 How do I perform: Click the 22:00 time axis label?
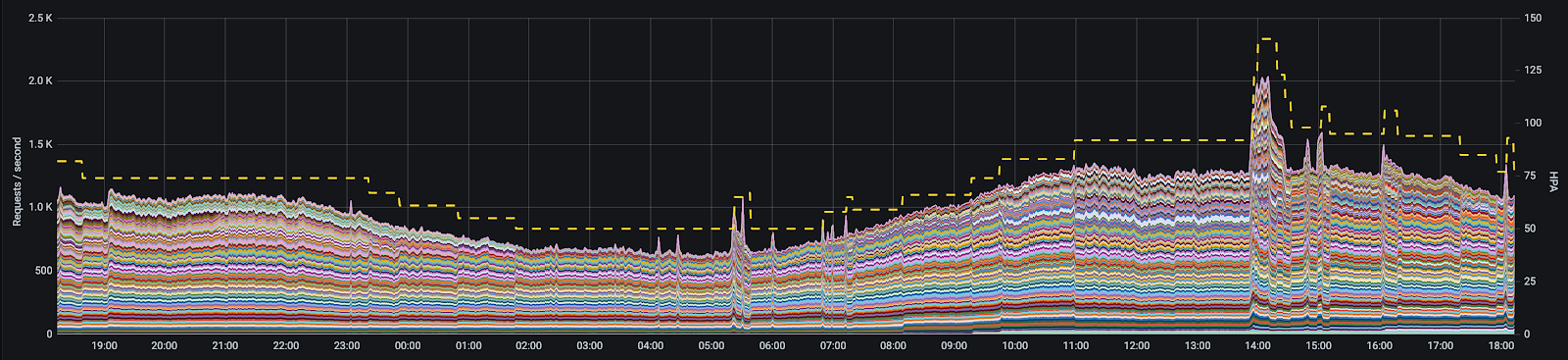coord(286,346)
